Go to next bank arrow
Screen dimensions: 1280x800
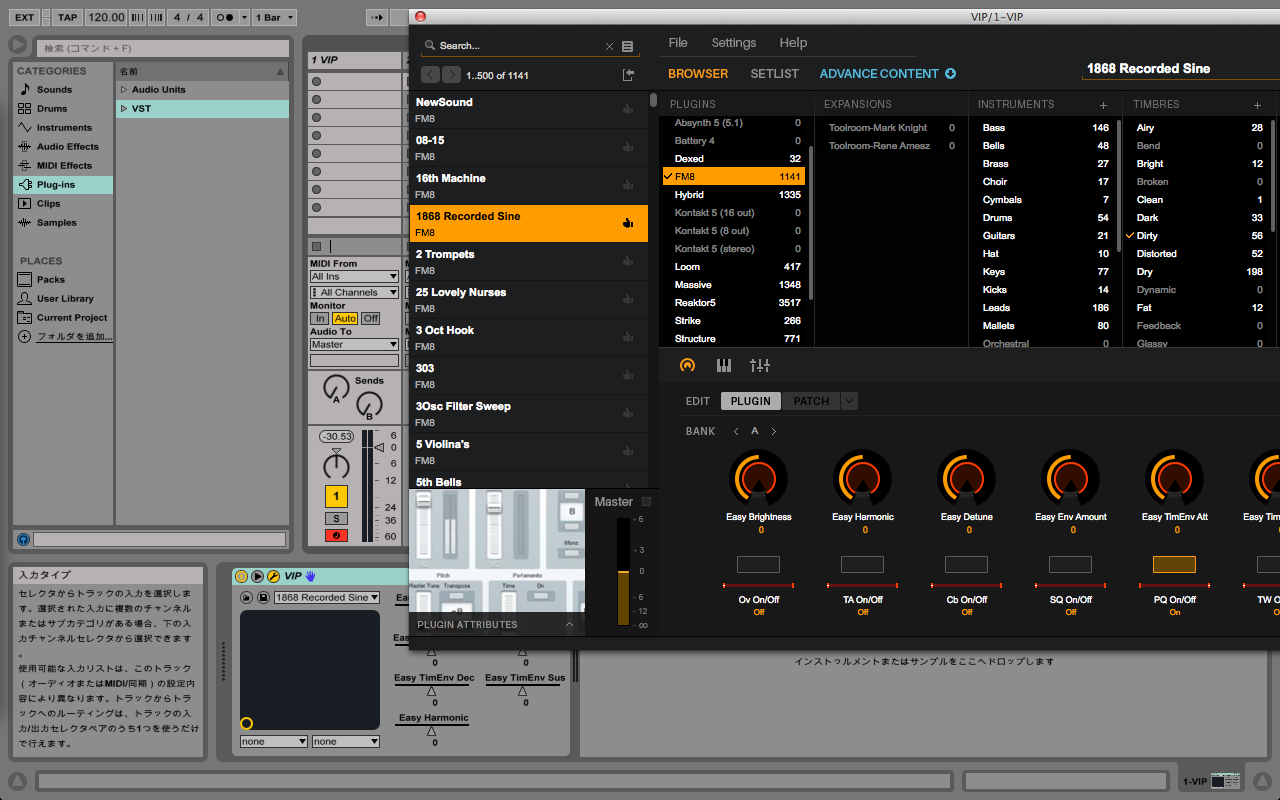point(773,431)
